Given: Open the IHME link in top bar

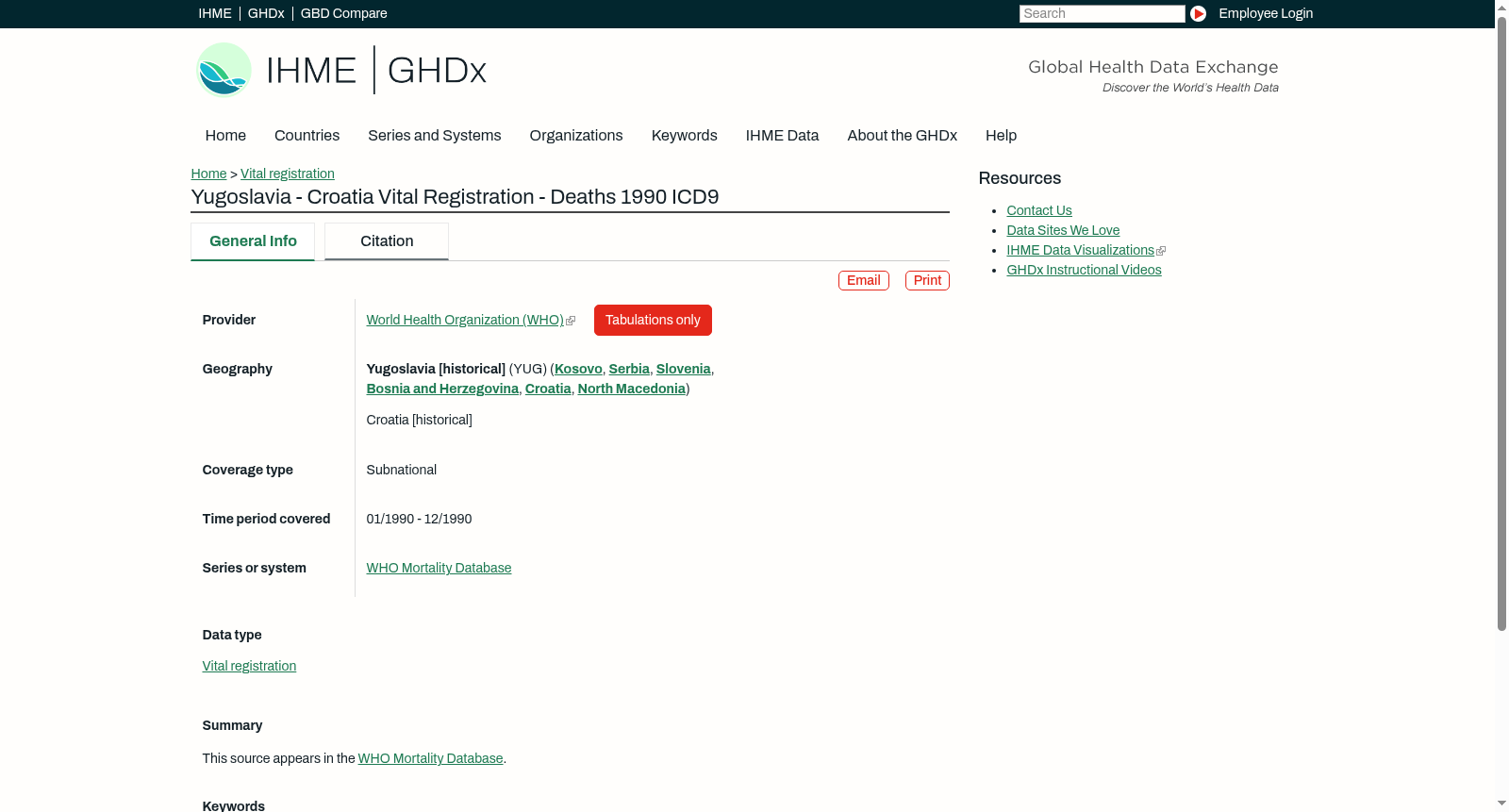Looking at the screenshot, I should tap(215, 13).
